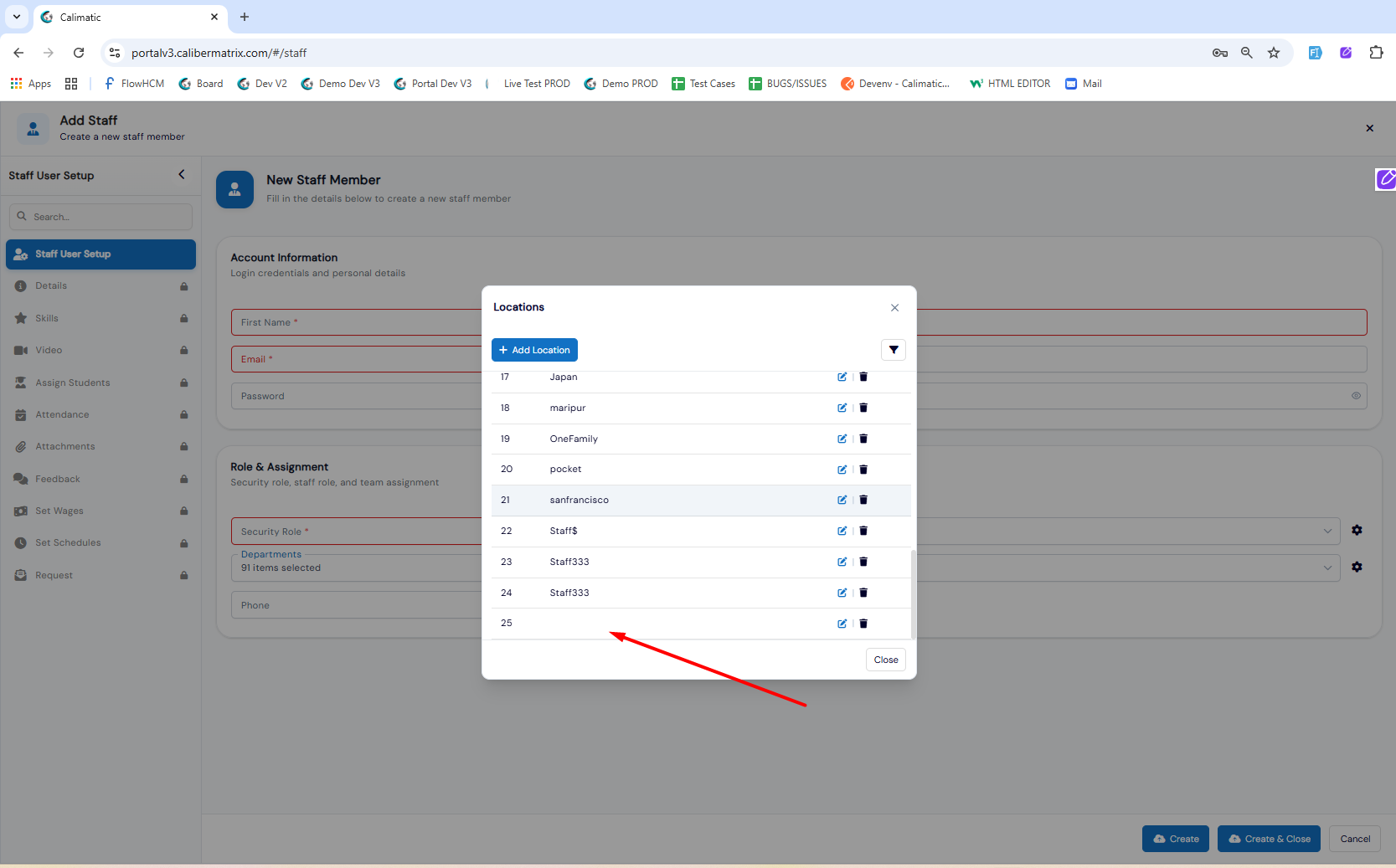The image size is (1396, 868).
Task: Delete the Staff333 location in row 24
Action: [863, 593]
